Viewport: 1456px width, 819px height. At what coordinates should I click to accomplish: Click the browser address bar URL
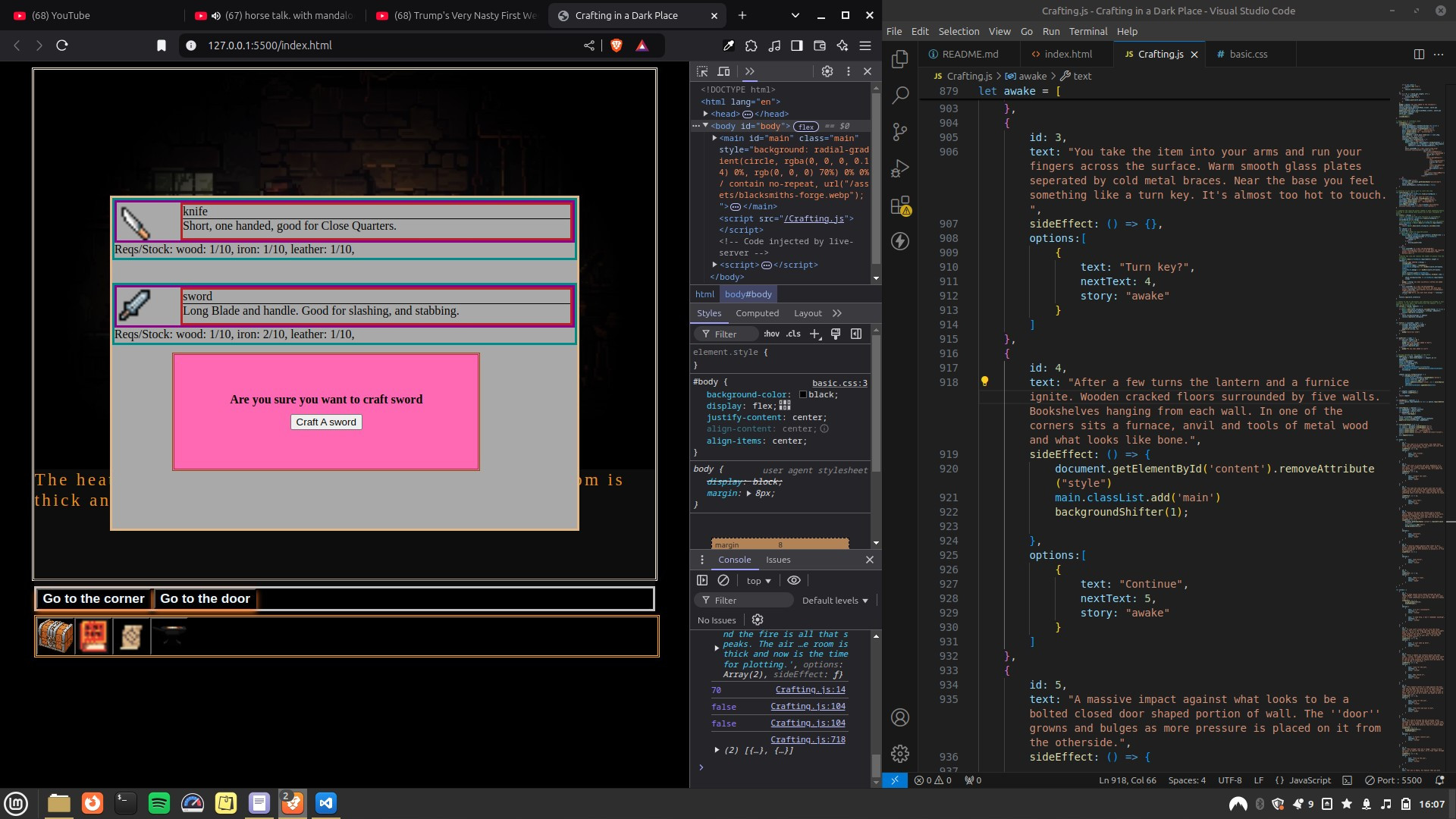270,45
